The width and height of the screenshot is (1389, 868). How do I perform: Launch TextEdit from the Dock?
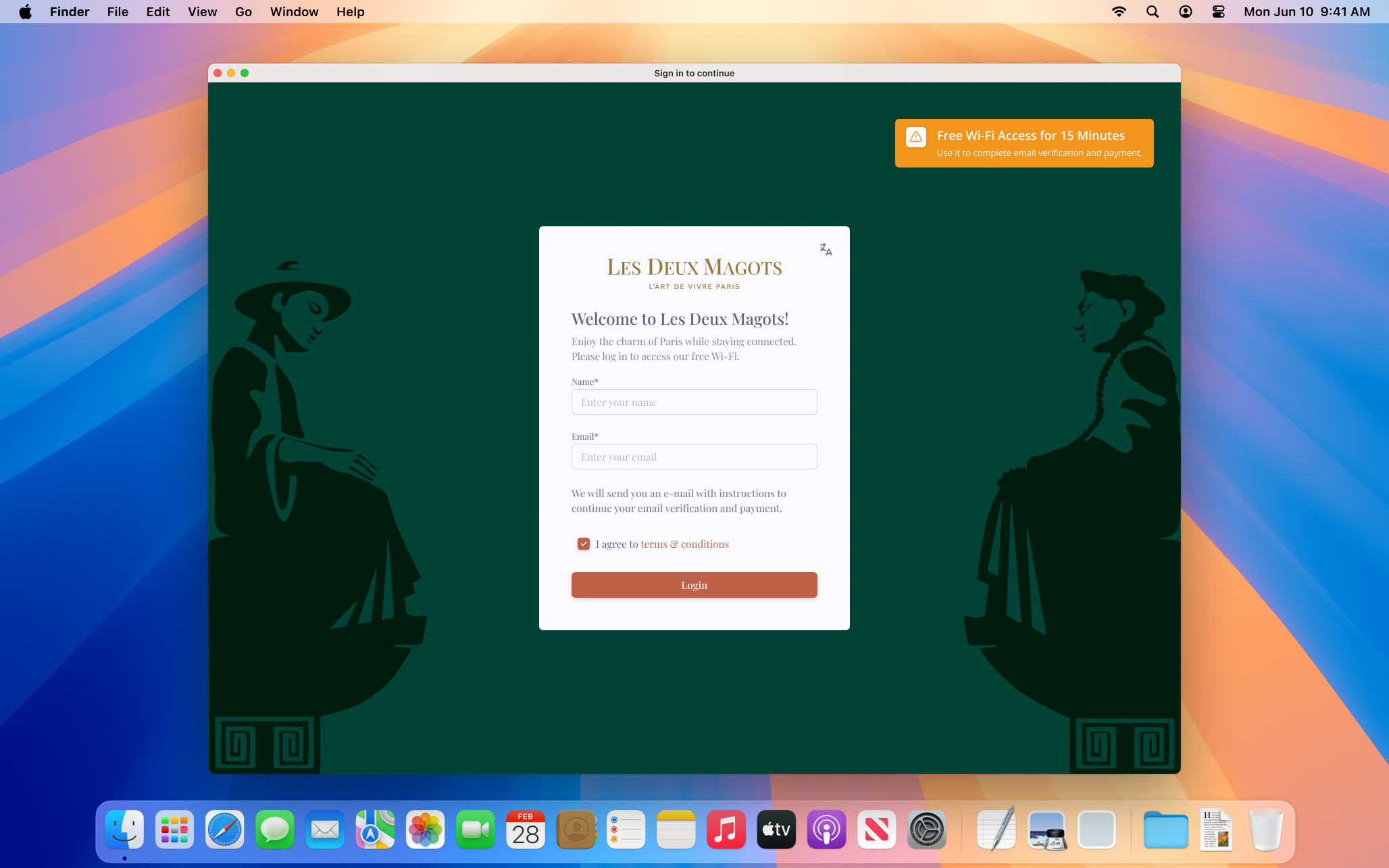996,829
